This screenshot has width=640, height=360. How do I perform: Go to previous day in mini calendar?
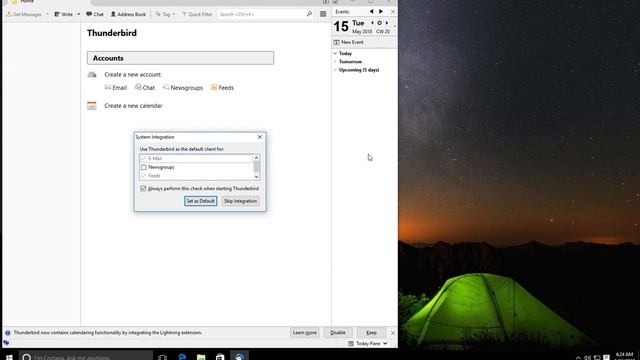pos(372,23)
